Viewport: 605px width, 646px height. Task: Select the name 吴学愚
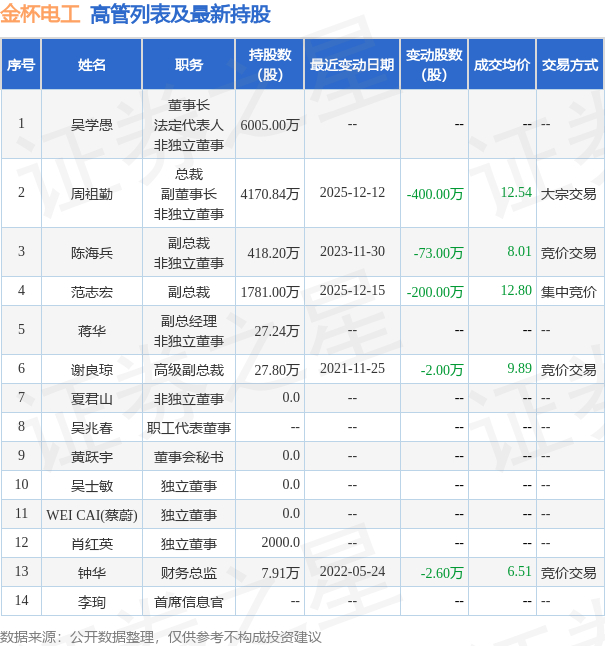[91, 124]
